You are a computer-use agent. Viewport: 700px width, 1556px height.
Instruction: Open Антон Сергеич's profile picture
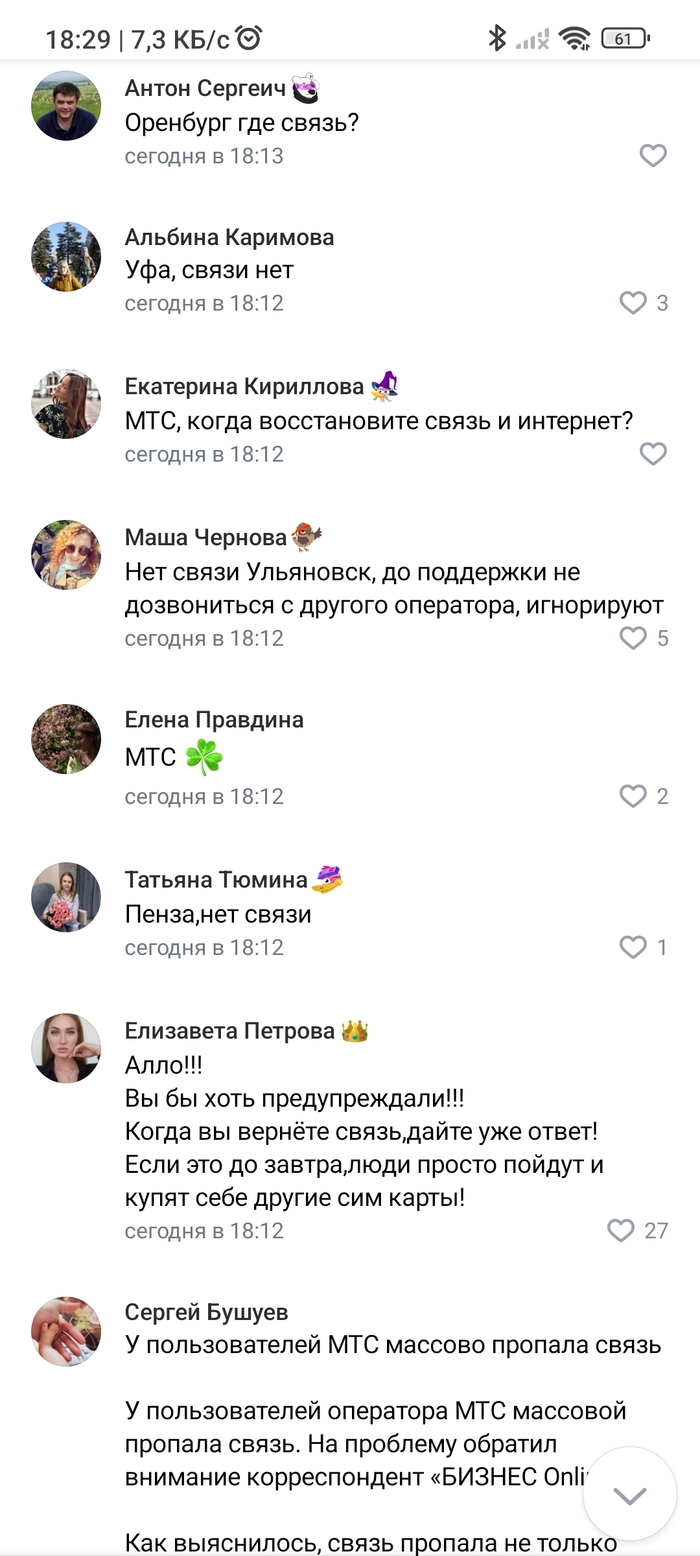point(66,105)
